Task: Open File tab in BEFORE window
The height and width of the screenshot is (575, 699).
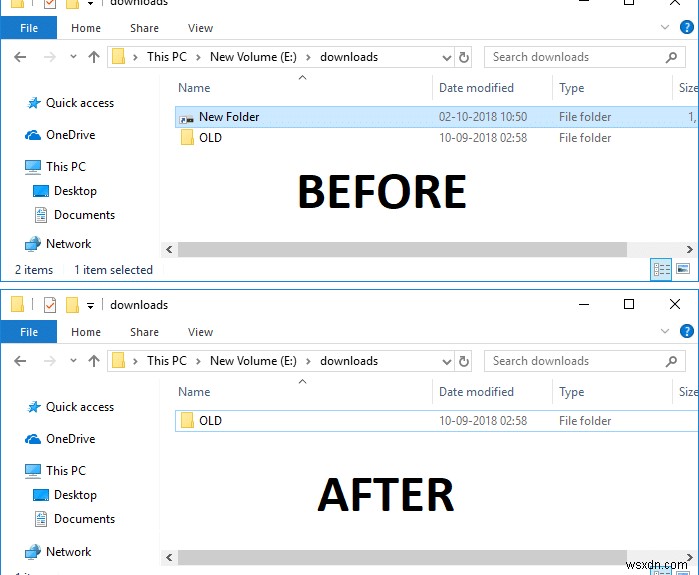Action: click(x=29, y=28)
